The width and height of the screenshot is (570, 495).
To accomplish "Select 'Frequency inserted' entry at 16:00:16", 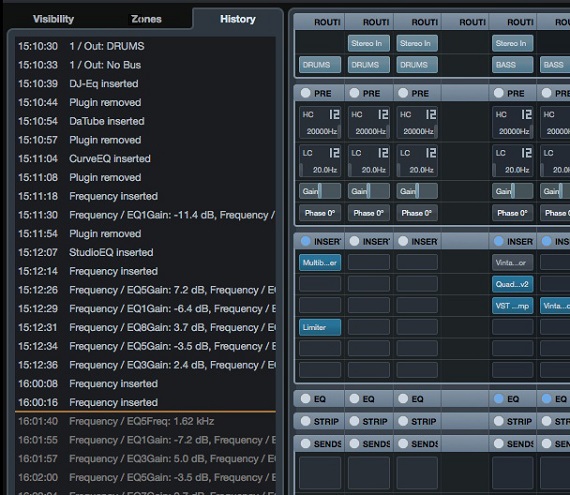I will 145,402.
